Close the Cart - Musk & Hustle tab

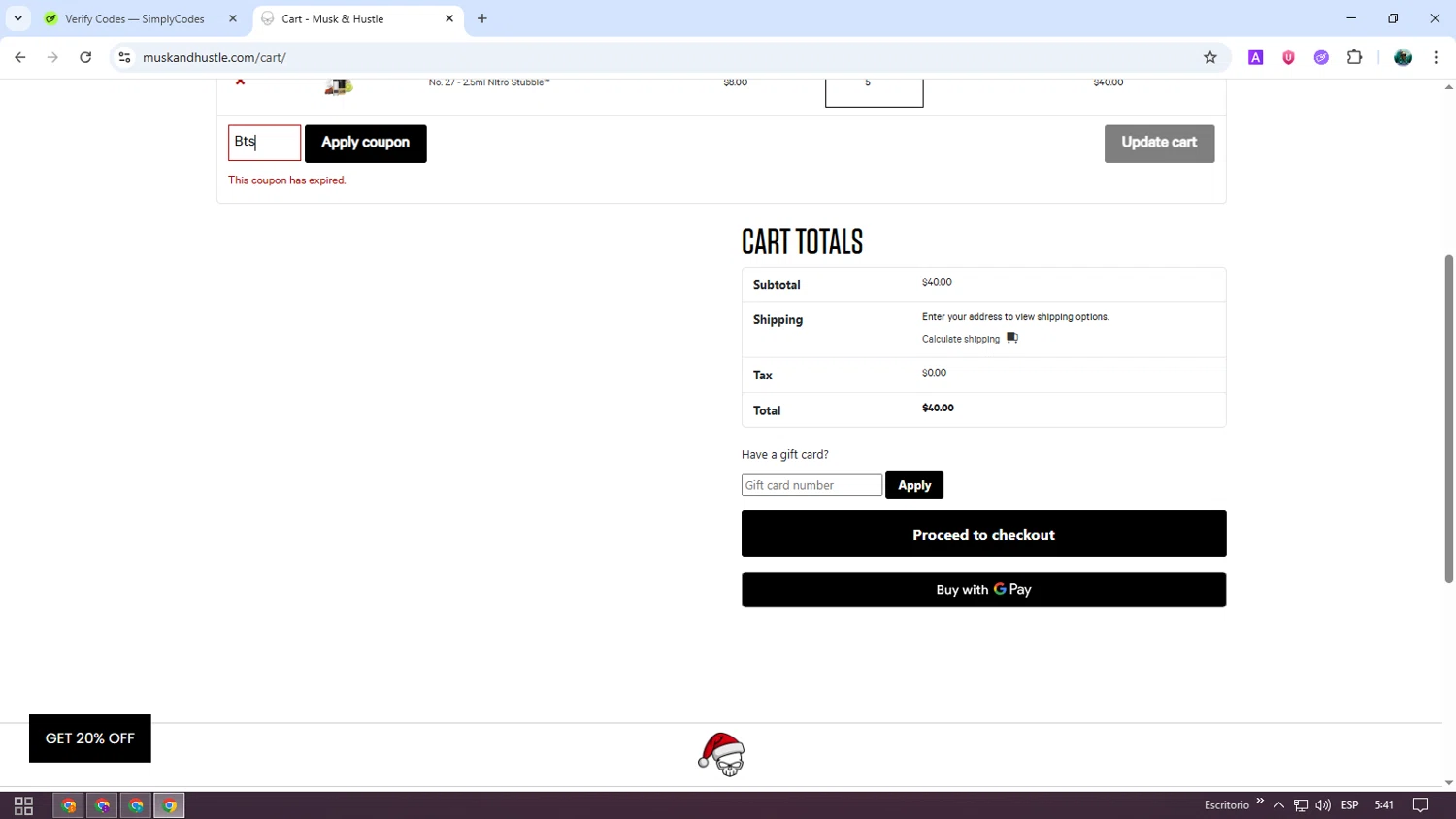click(x=449, y=18)
